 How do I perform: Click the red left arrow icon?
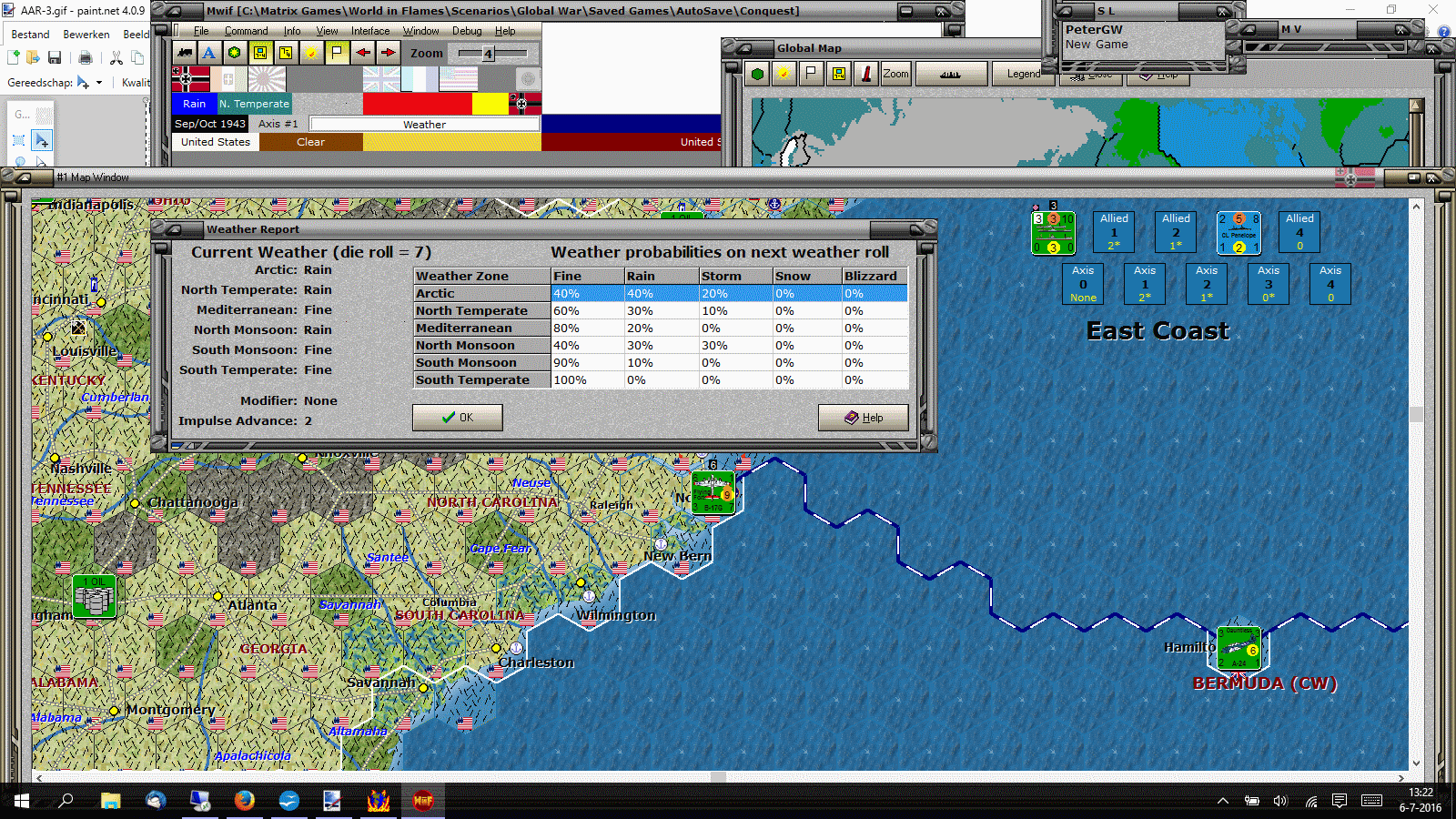[362, 53]
